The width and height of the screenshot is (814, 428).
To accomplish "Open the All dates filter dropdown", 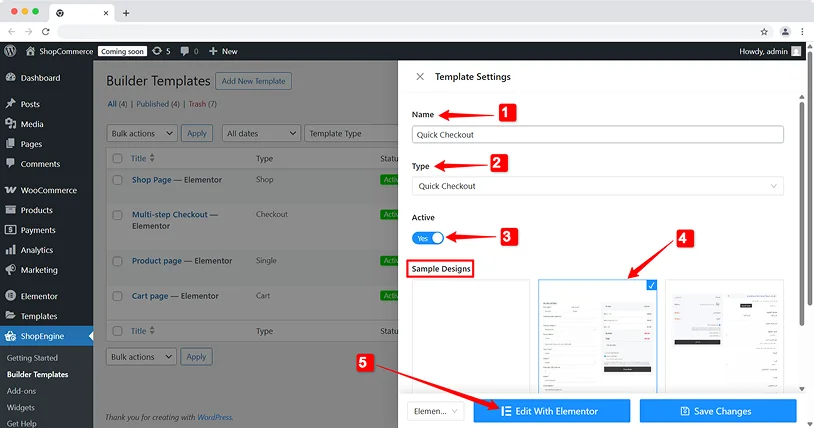I will coord(262,133).
